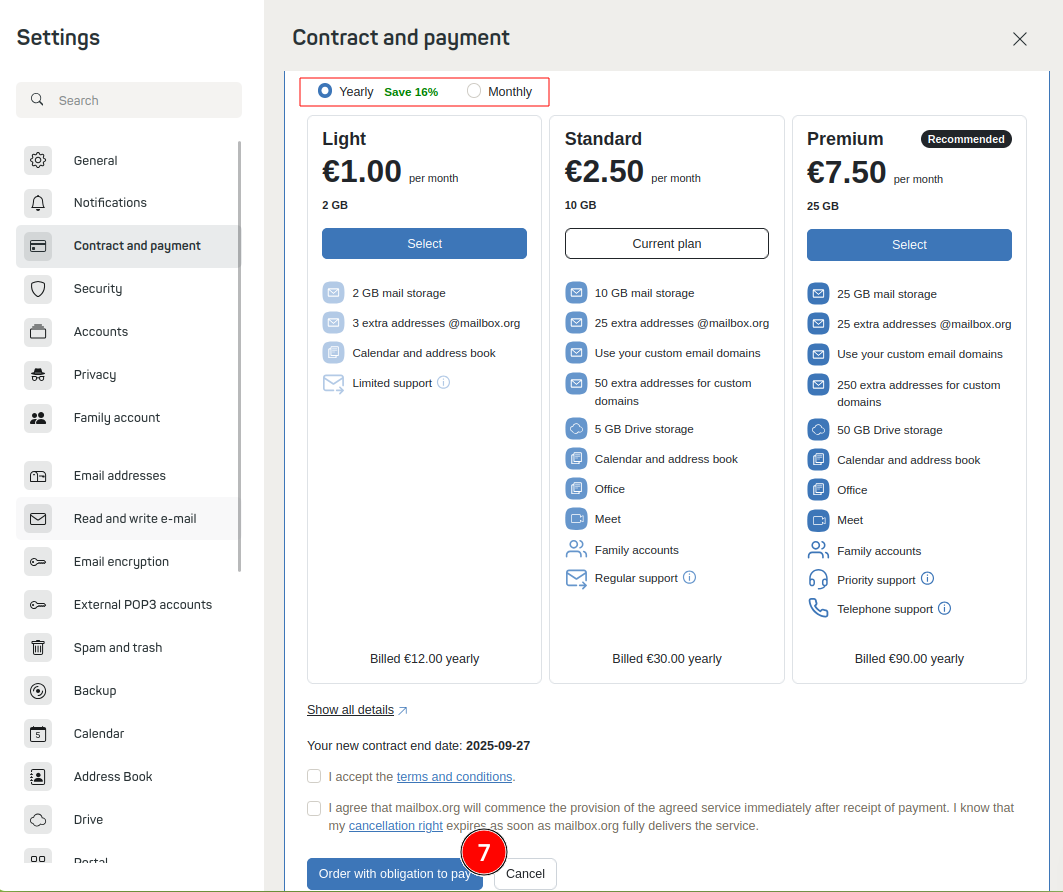Click the info icon beside Limited support
Image resolution: width=1063 pixels, height=892 pixels.
click(x=443, y=382)
